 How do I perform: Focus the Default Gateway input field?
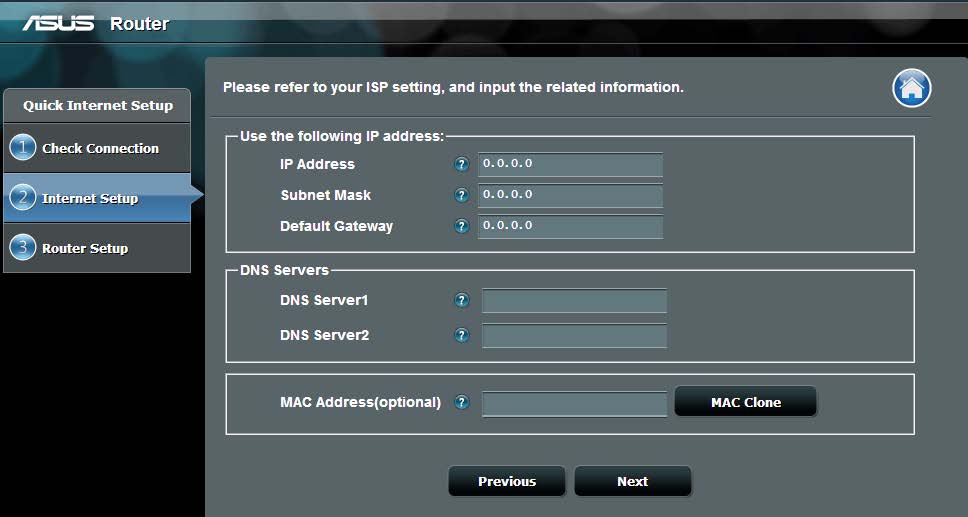click(570, 226)
